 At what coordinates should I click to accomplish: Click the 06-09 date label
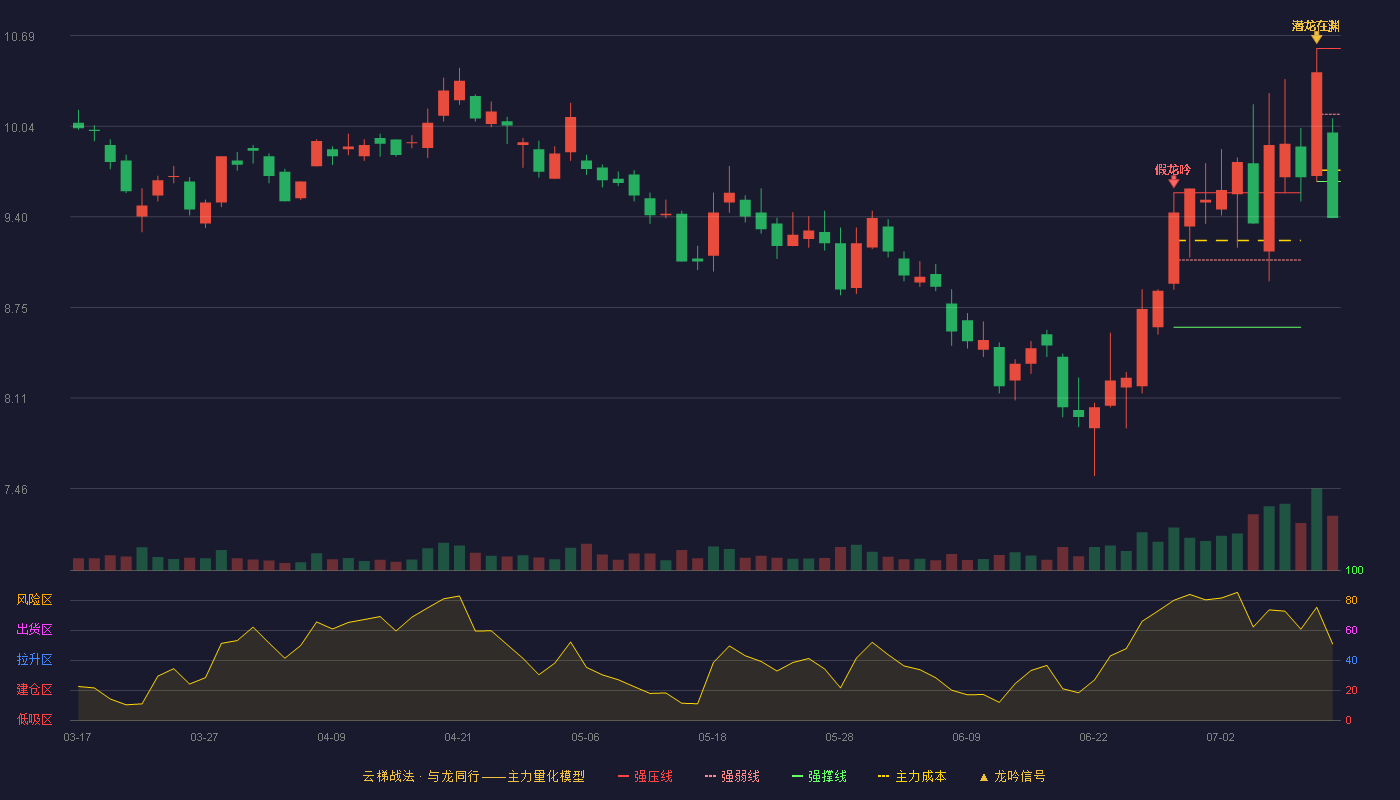click(966, 737)
